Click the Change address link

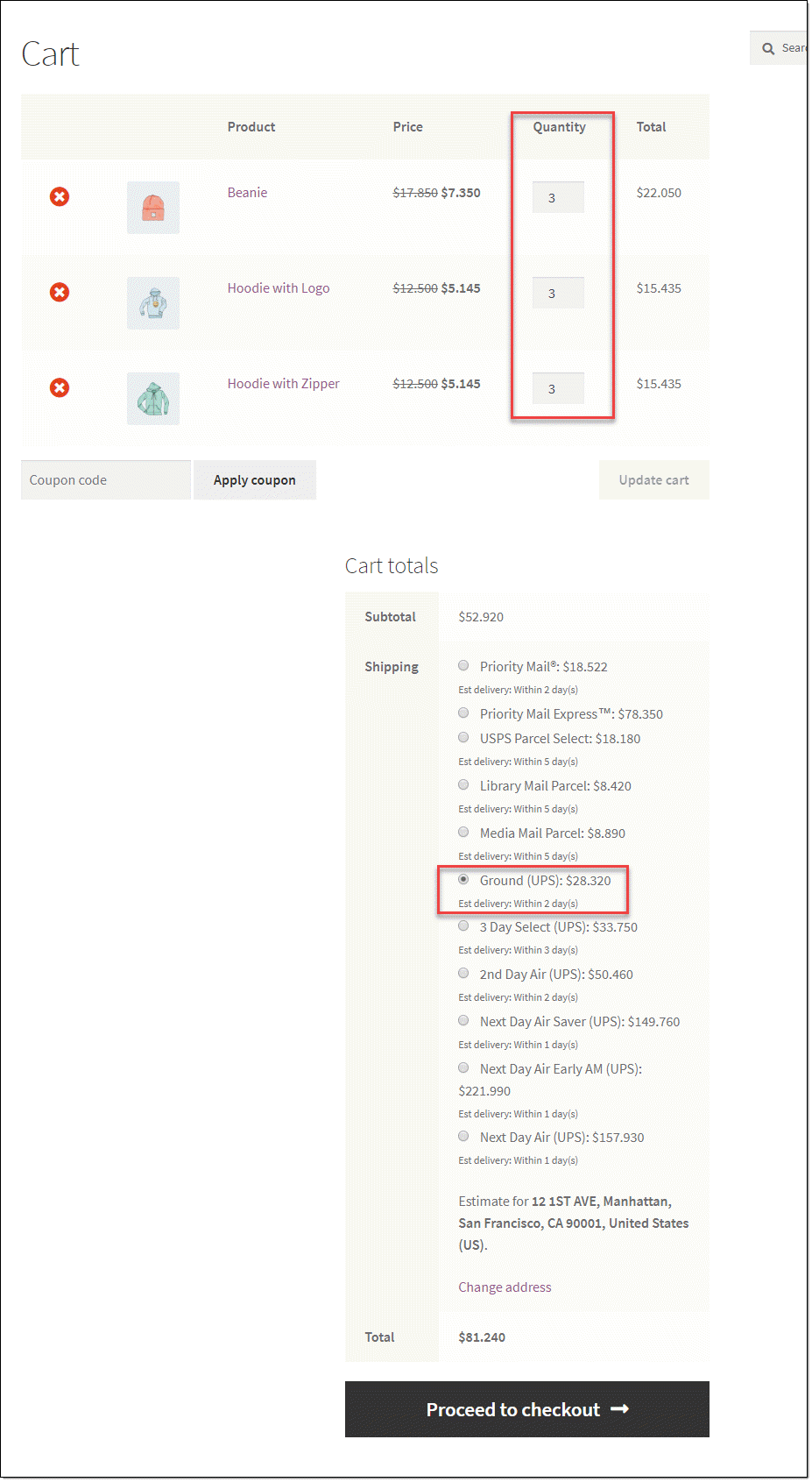coord(505,1287)
